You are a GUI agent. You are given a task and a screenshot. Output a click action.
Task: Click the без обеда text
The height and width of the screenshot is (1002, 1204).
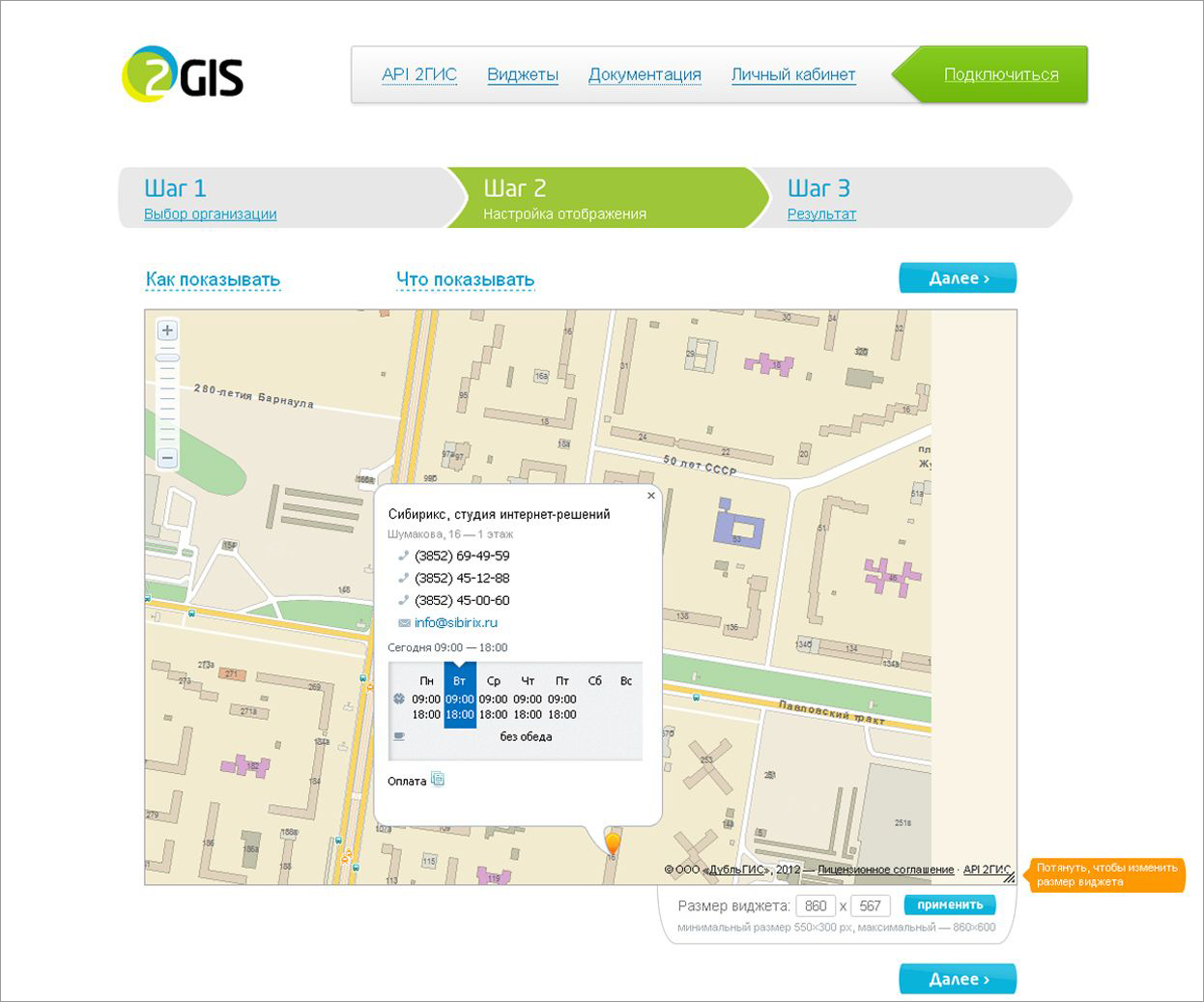(x=526, y=736)
